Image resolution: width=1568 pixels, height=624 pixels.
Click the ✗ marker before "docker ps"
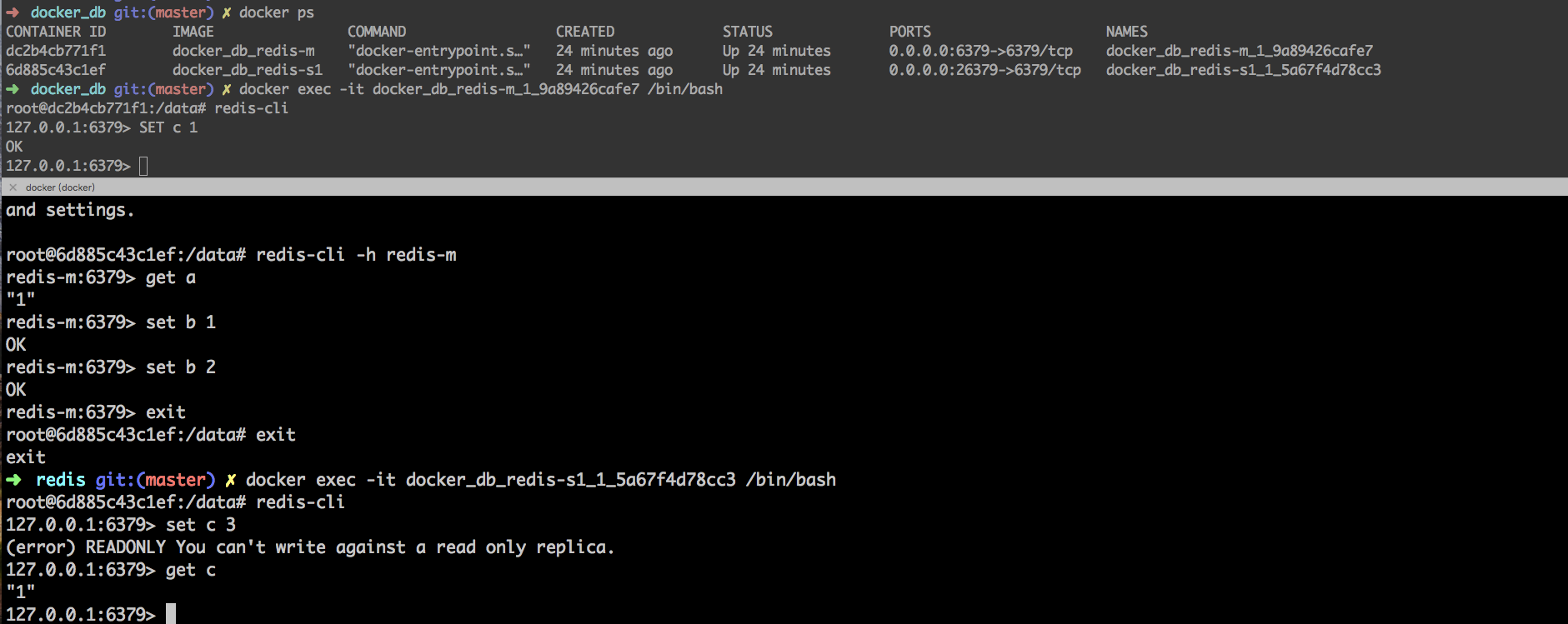tap(226, 12)
